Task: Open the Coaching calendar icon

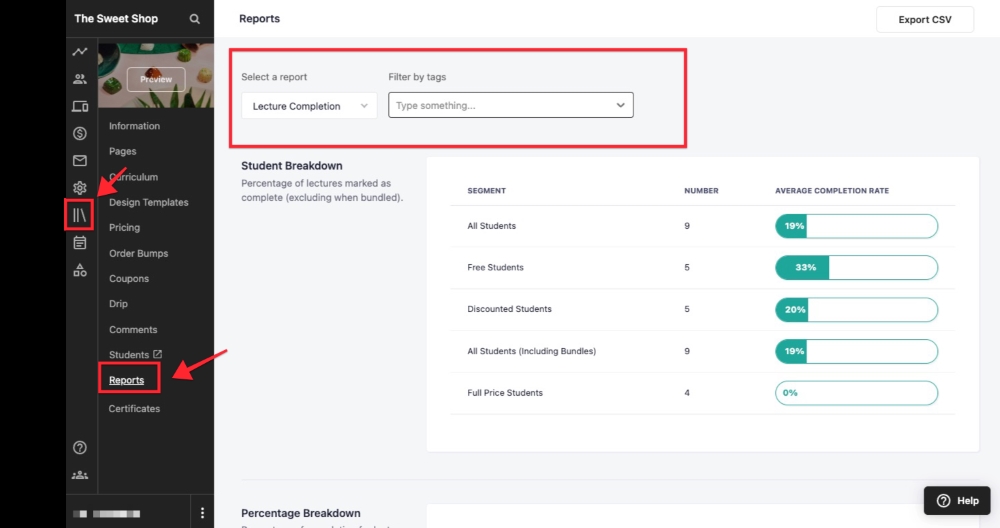Action: pyautogui.click(x=80, y=242)
